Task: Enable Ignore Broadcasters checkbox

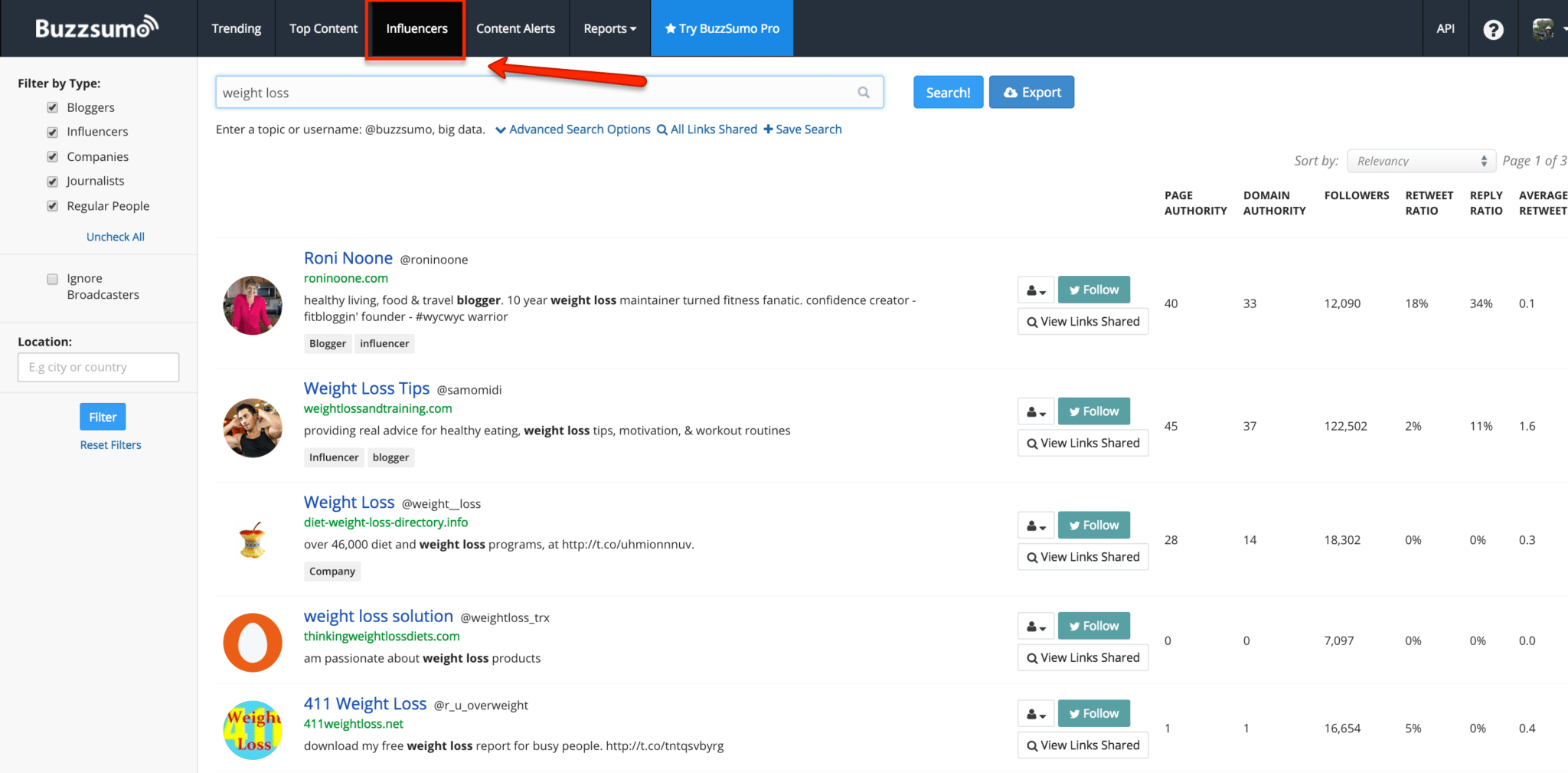Action: click(x=53, y=279)
